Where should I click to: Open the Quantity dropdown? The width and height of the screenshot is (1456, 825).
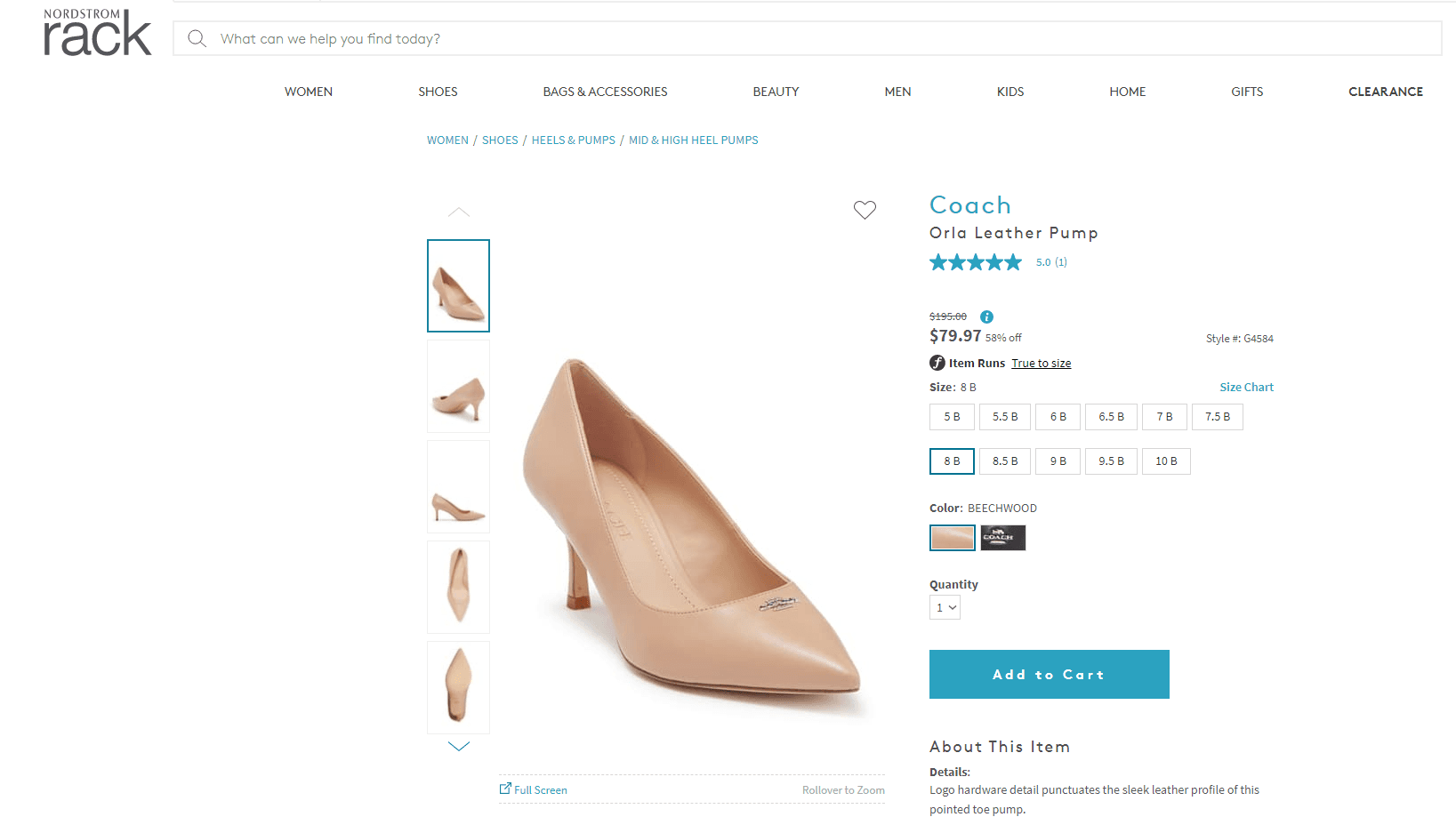click(x=945, y=606)
